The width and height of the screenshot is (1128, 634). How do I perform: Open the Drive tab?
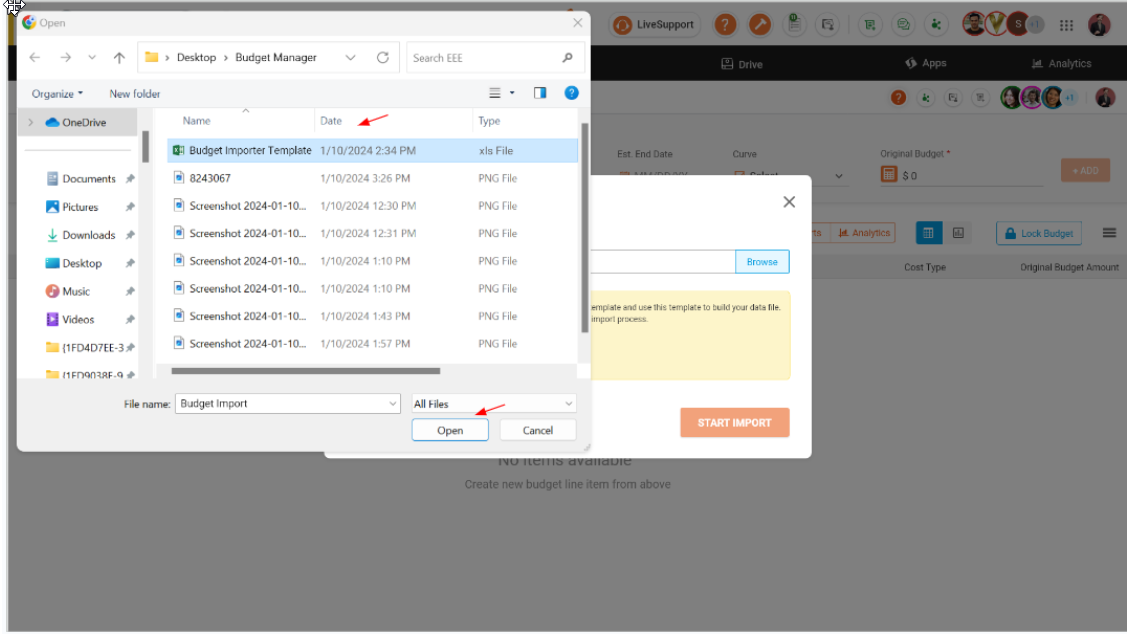pos(742,64)
